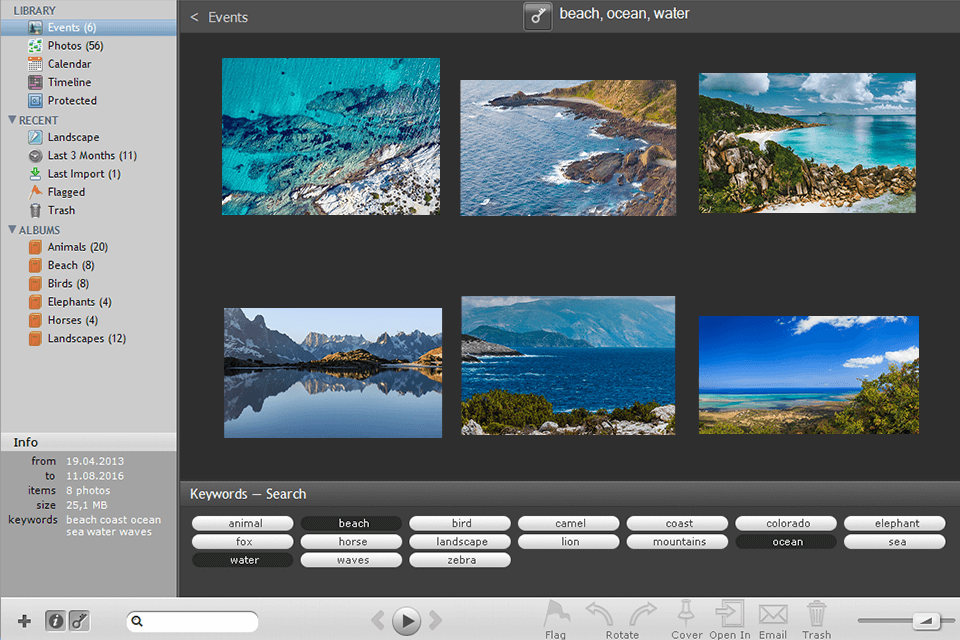Enable the coast keyword tag
Viewport: 960px width, 640px height.
(x=677, y=523)
